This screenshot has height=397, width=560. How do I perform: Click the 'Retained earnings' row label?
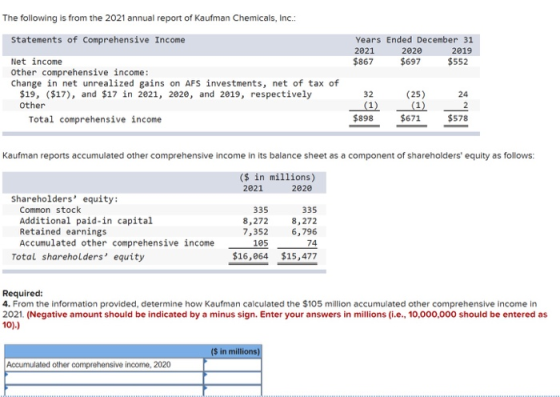tap(63, 232)
